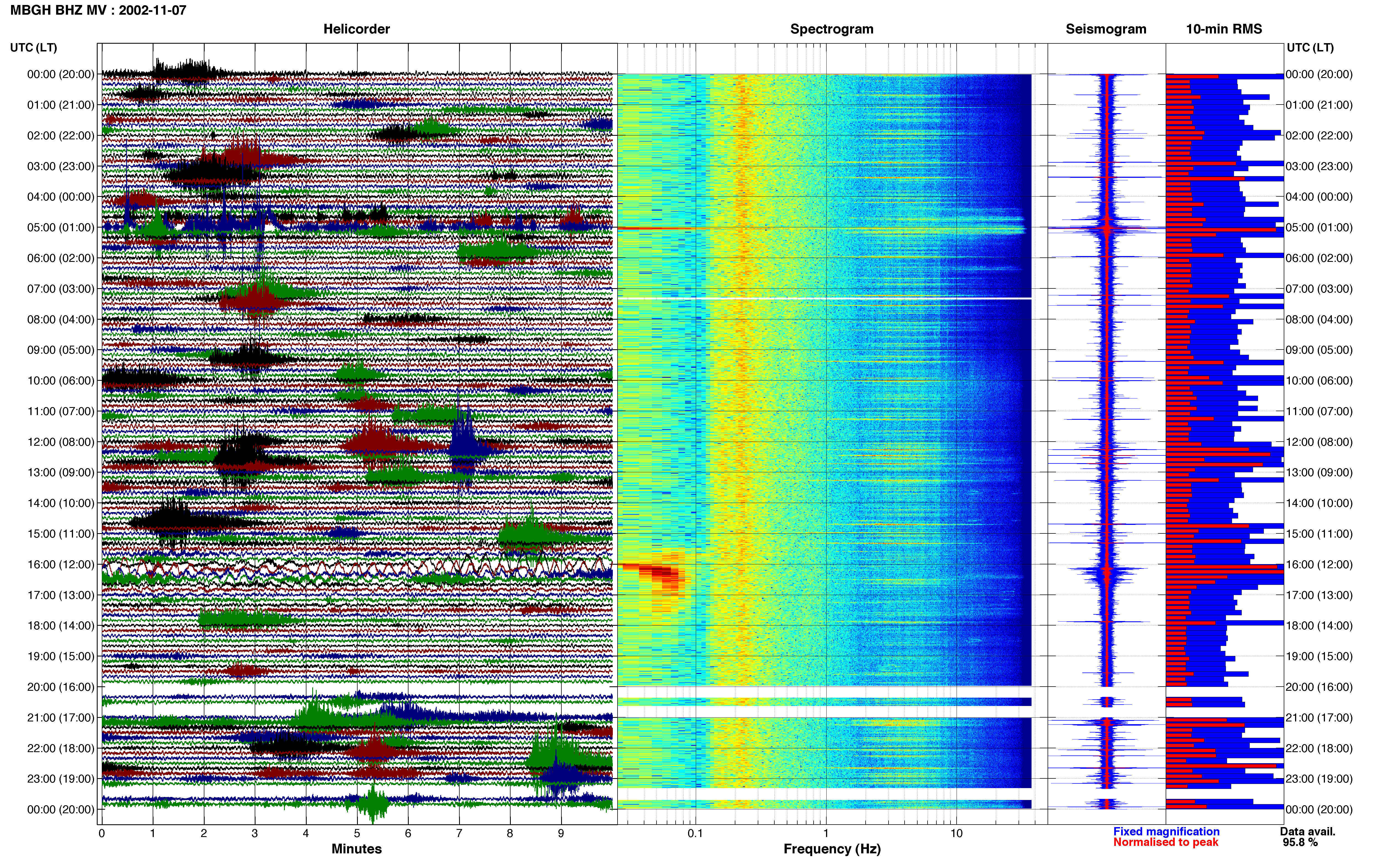Click '08:00 (04:00)' on the Helicorder time axis

point(61,319)
